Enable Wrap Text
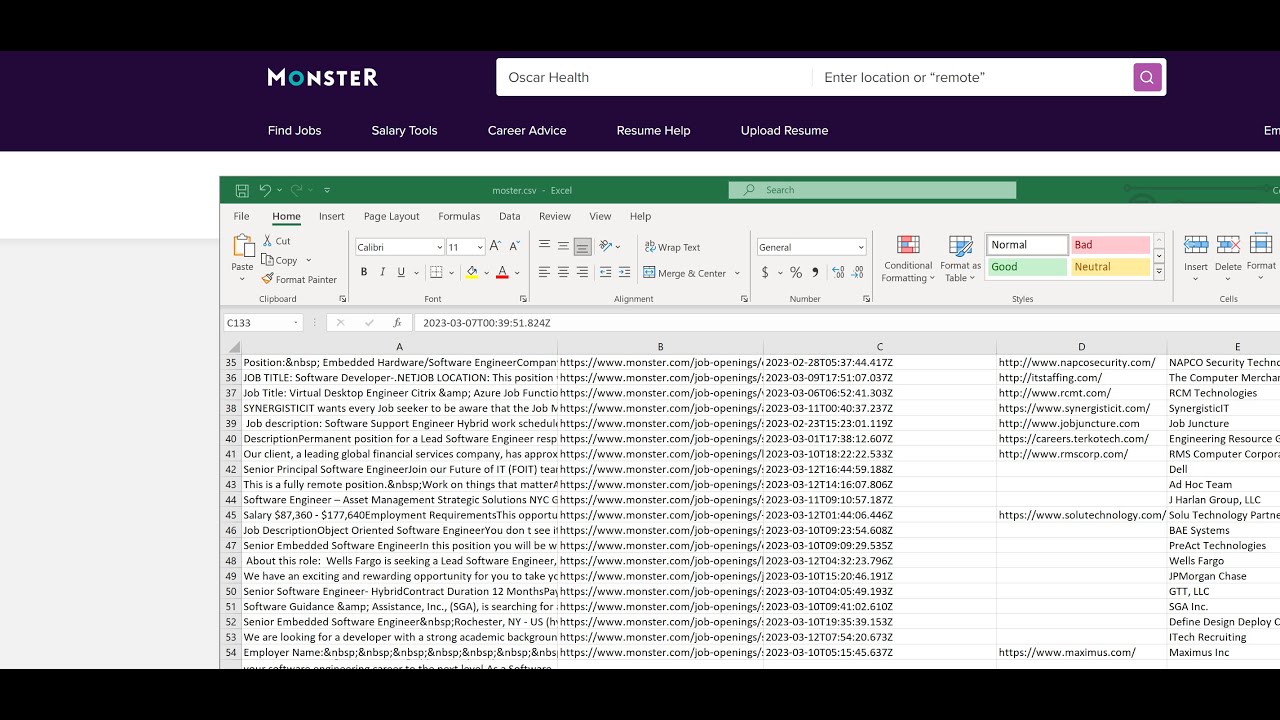The height and width of the screenshot is (720, 1280). [x=672, y=247]
